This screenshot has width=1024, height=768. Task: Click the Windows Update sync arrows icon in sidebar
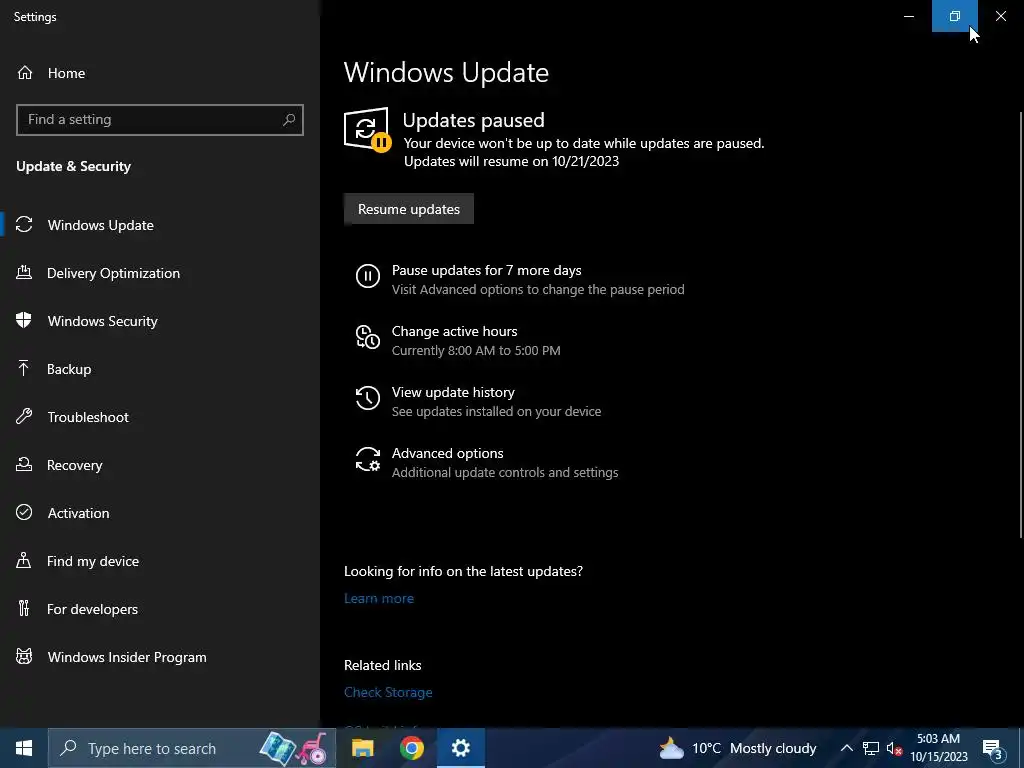click(24, 225)
